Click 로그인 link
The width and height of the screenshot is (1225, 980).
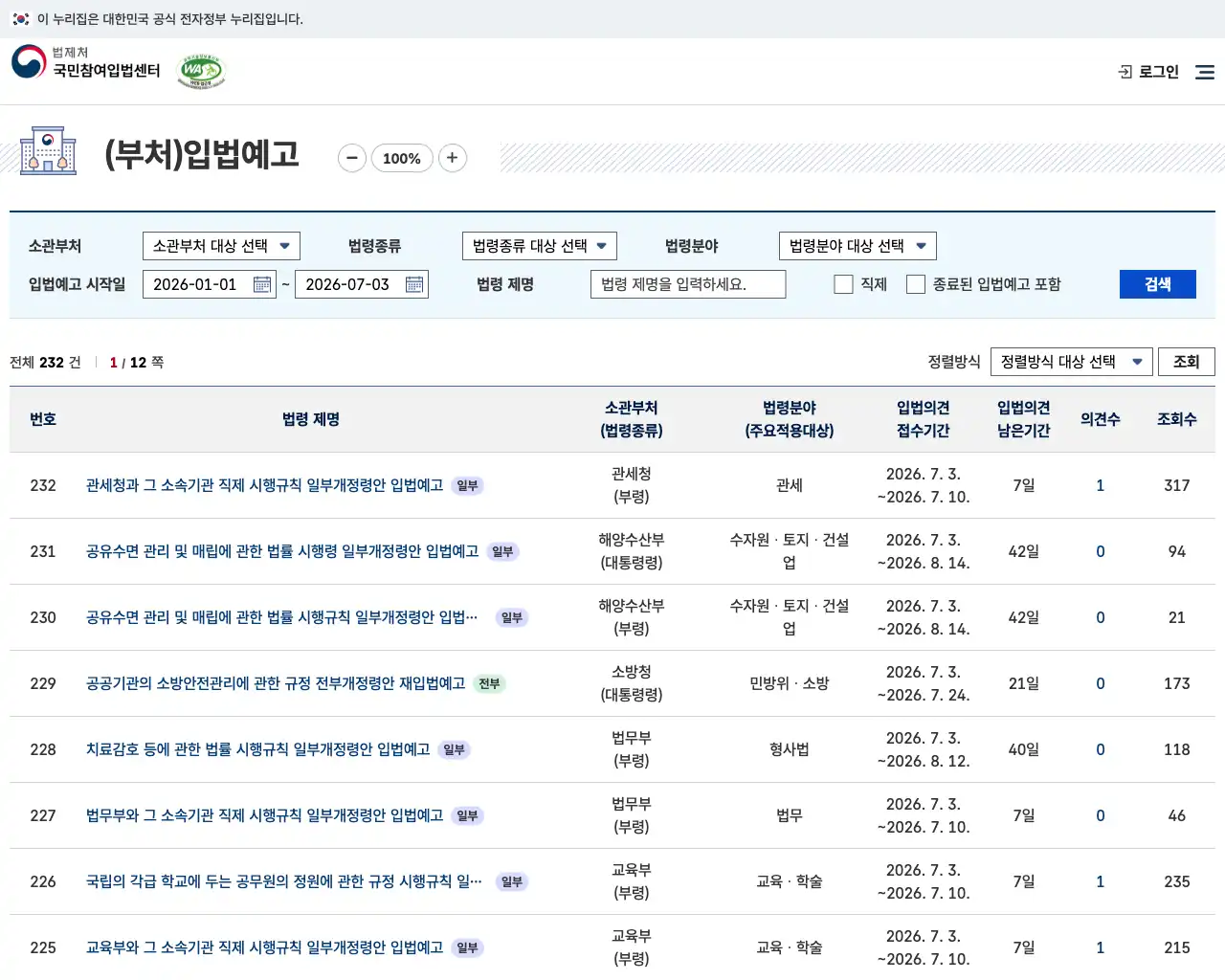pyautogui.click(x=1159, y=72)
